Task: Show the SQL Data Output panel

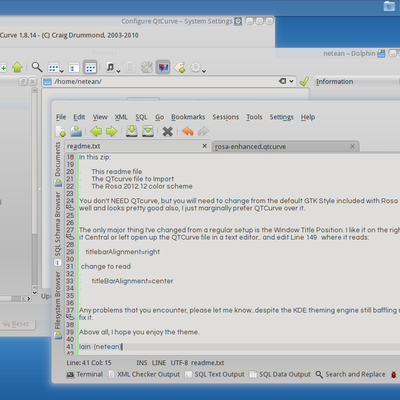Action: pyautogui.click(x=280, y=374)
